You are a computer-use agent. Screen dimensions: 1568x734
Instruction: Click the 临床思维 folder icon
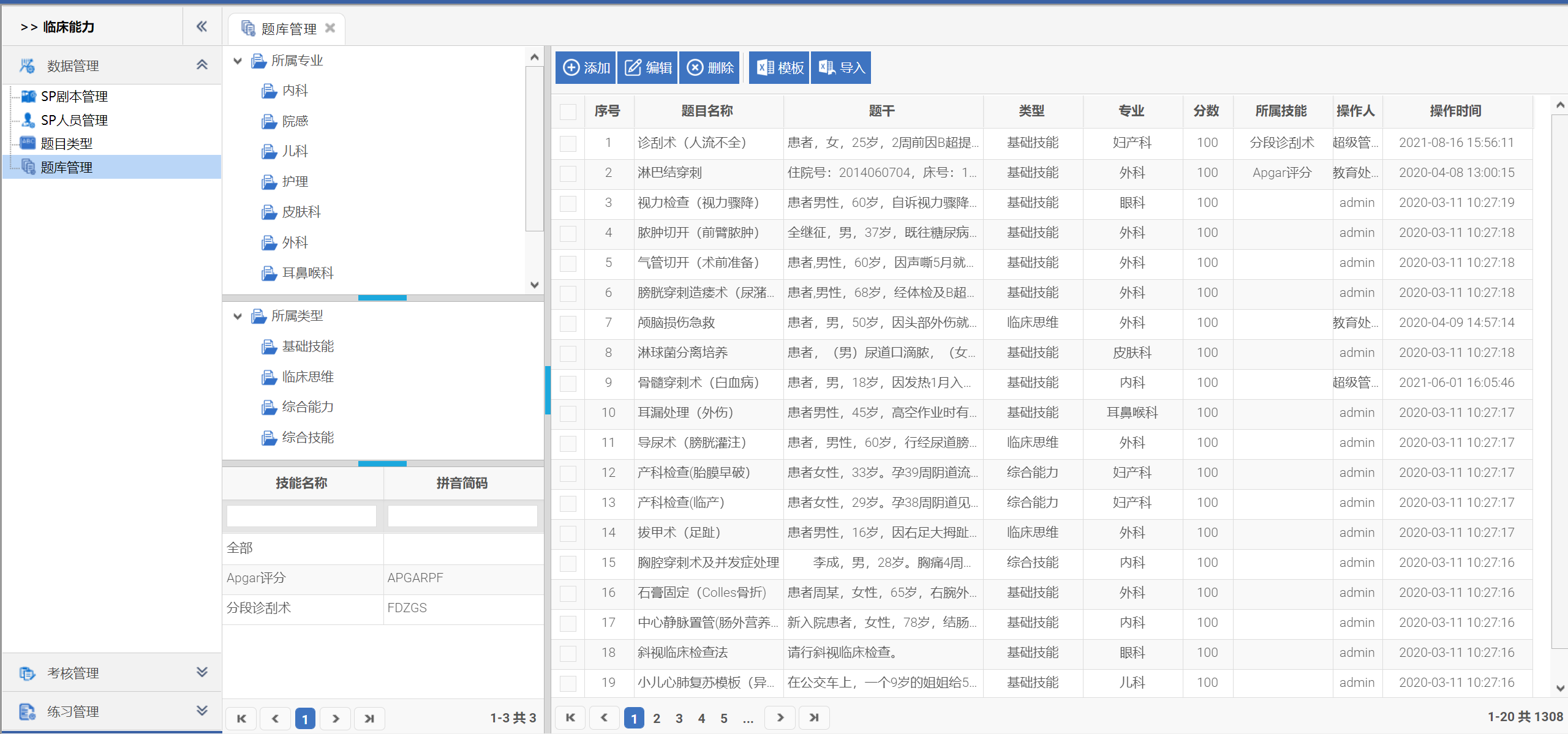coord(269,377)
